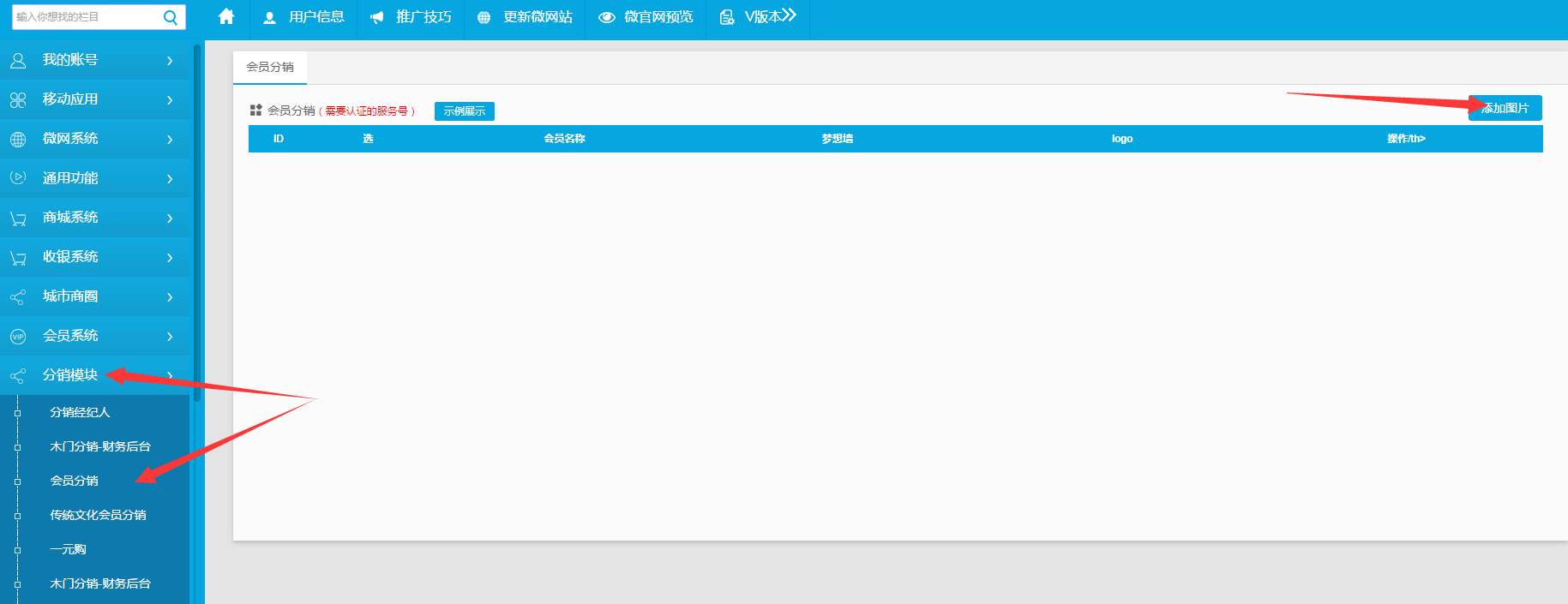Expand the 通用功能 menu chevron
The width and height of the screenshot is (1568, 604).
point(170,179)
